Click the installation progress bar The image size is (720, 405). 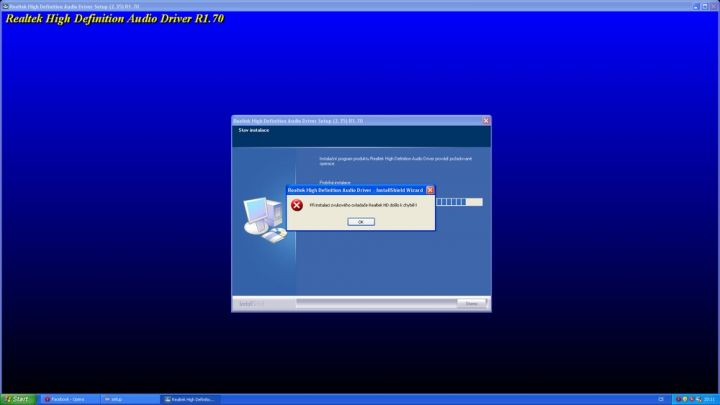(459, 202)
